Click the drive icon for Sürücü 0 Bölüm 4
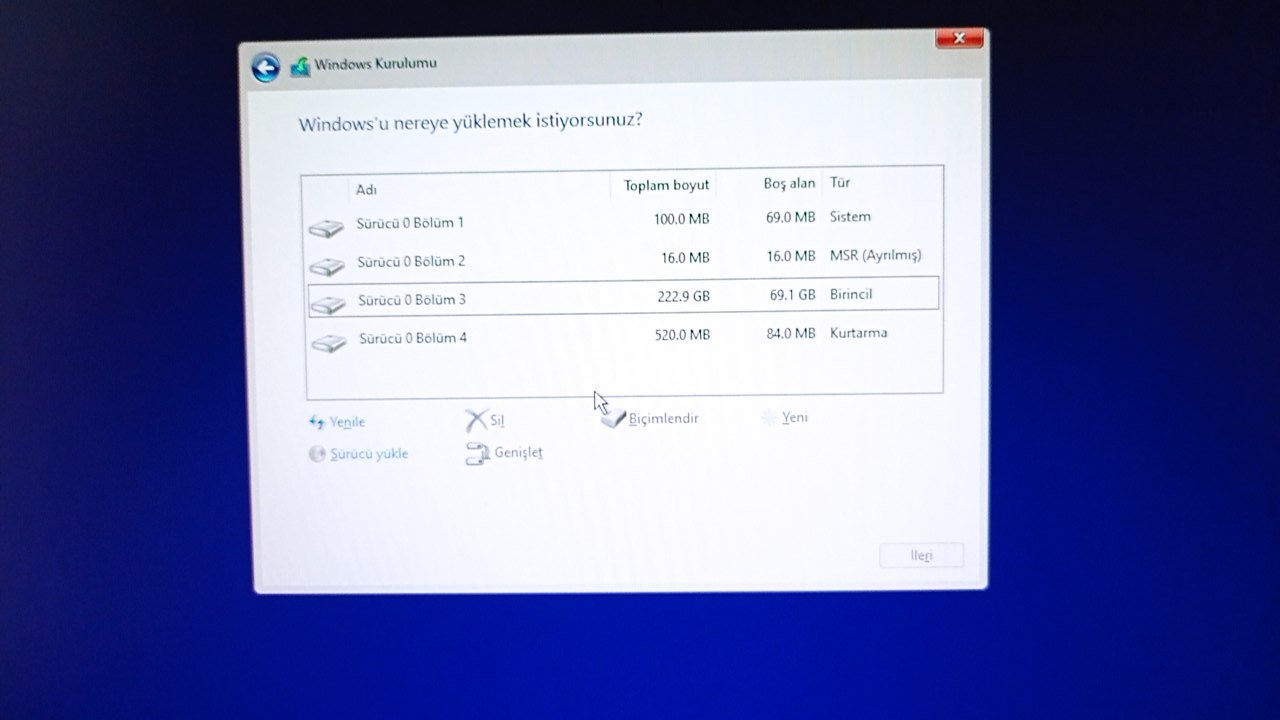 pyautogui.click(x=329, y=343)
